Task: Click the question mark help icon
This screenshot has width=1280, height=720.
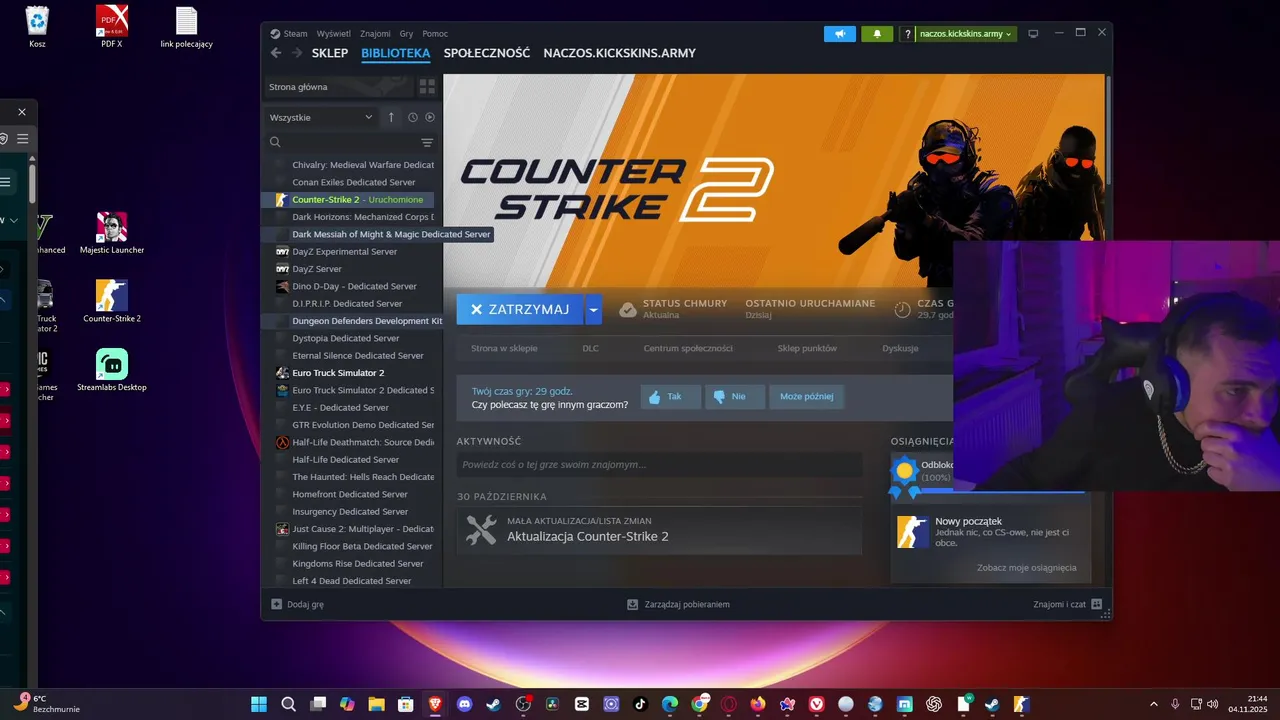Action: pyautogui.click(x=907, y=34)
